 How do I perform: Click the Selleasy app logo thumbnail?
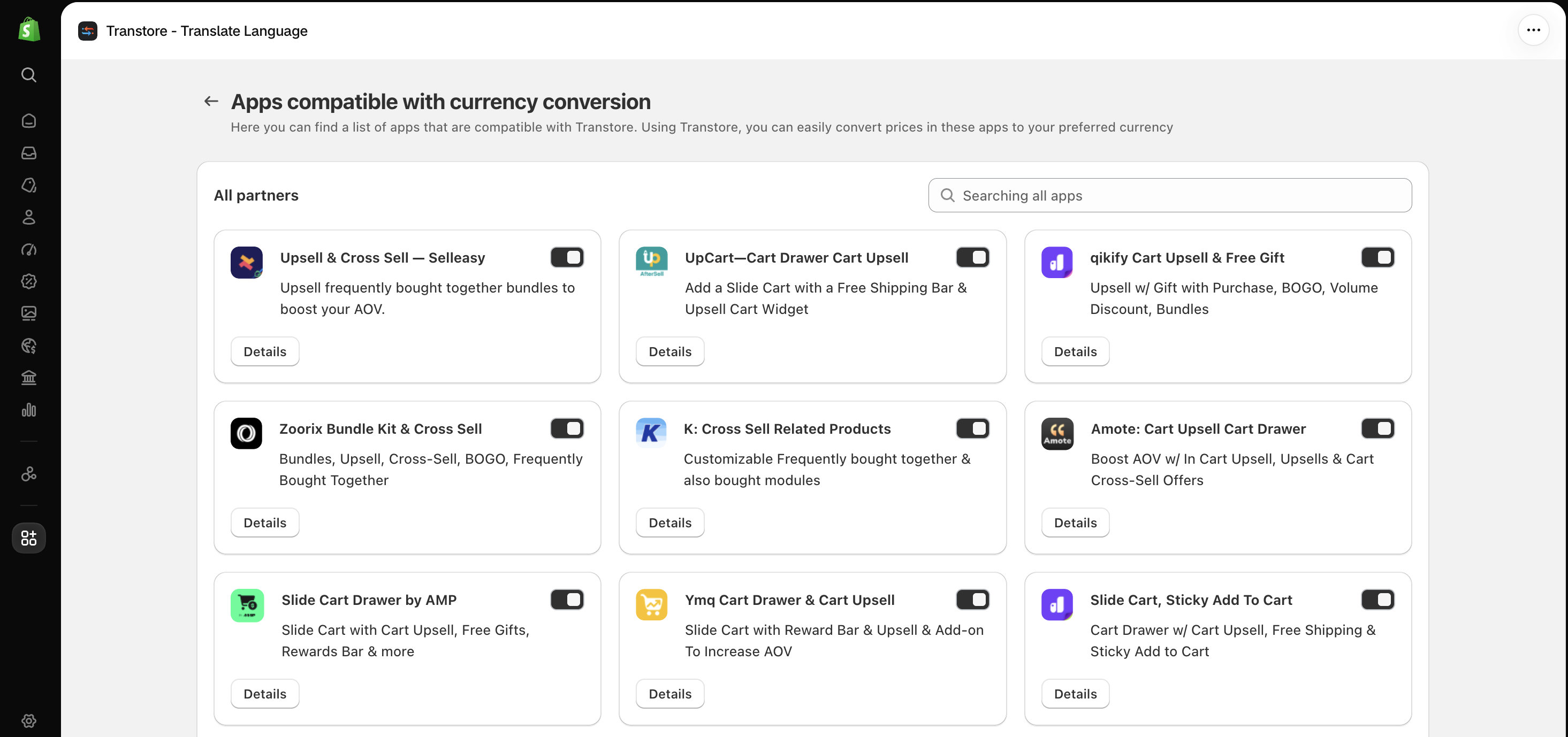[247, 263]
